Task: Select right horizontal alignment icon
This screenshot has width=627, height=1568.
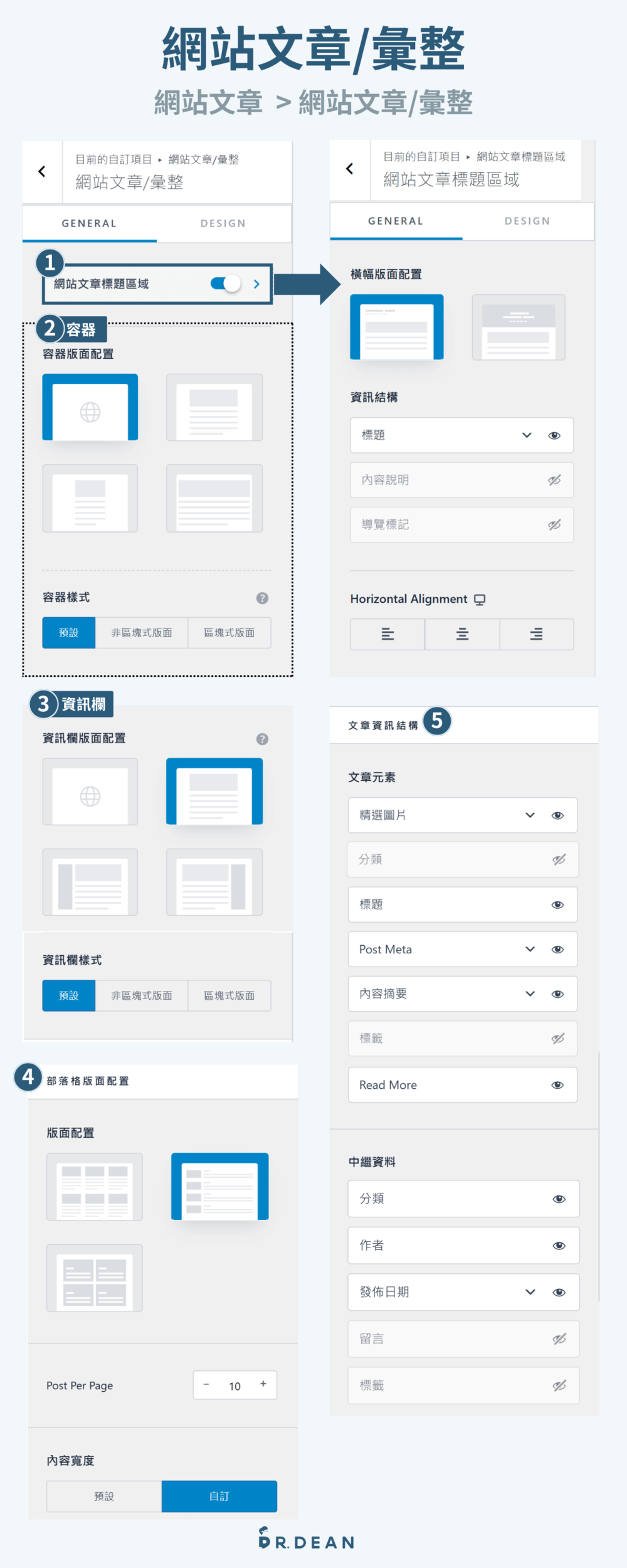Action: click(537, 634)
